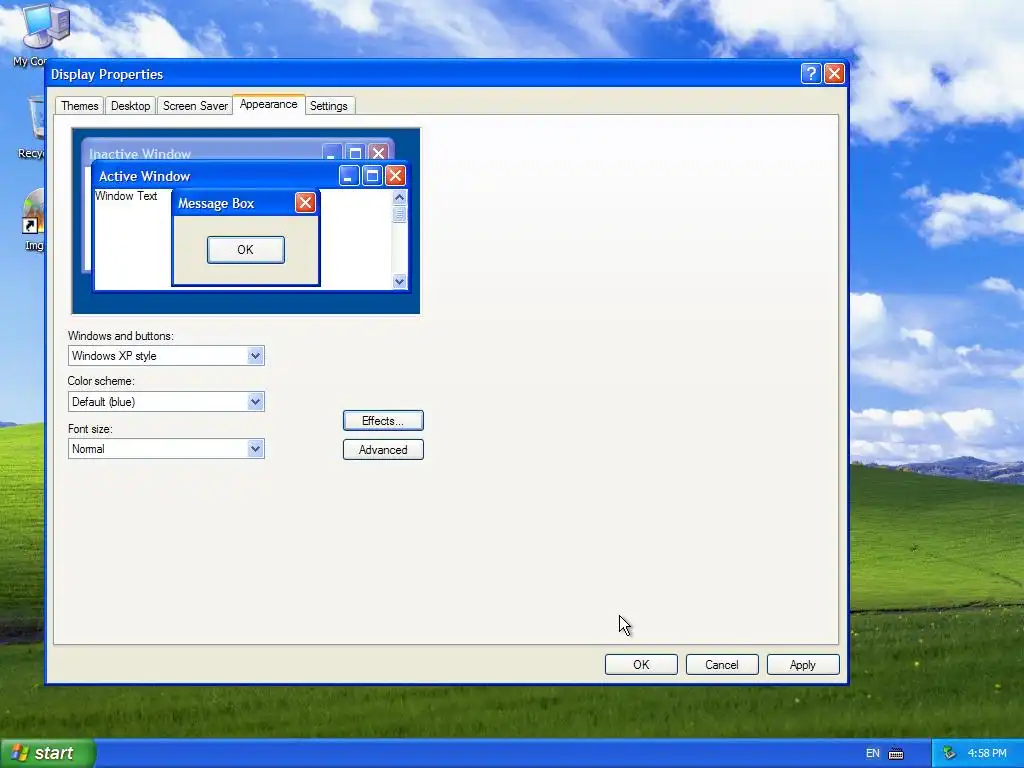Select the Appearance tab

pos(268,104)
